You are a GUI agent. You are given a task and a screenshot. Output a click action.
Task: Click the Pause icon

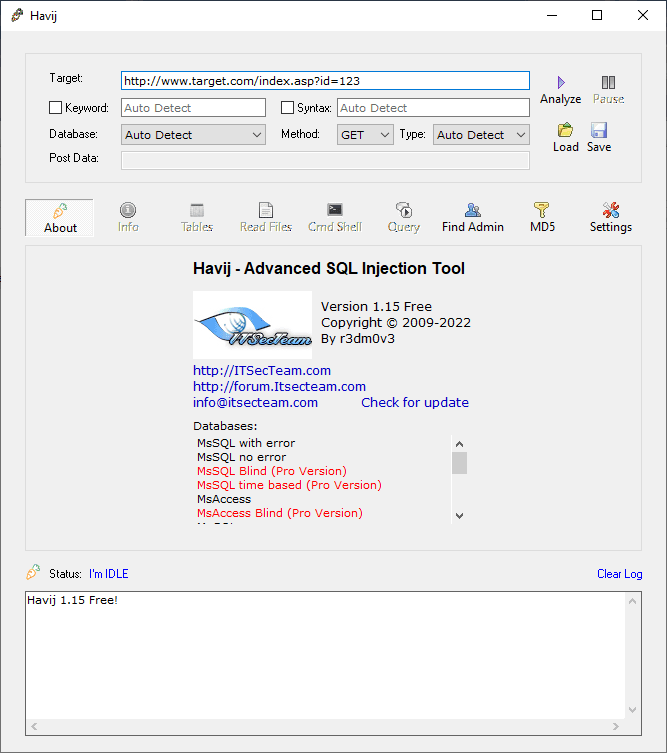608,83
